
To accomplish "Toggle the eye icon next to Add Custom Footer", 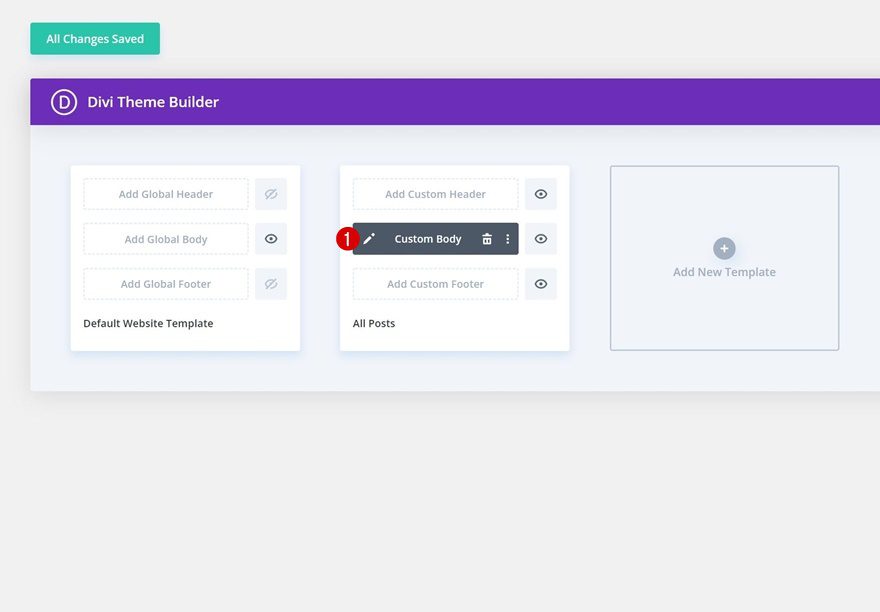I will tap(540, 283).
